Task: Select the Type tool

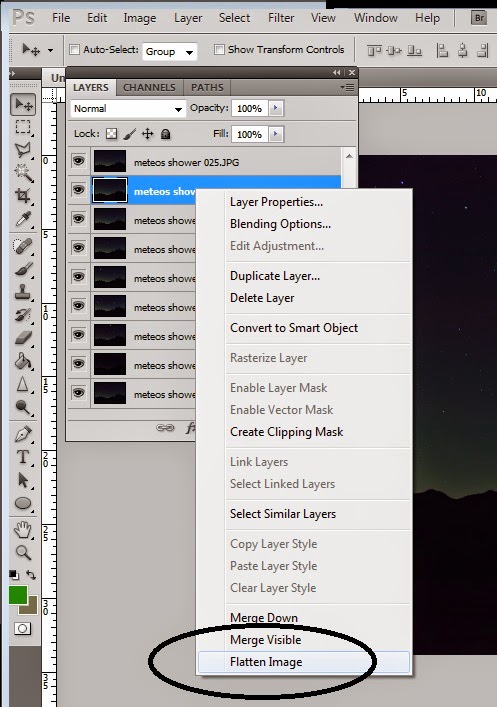Action: click(23, 457)
